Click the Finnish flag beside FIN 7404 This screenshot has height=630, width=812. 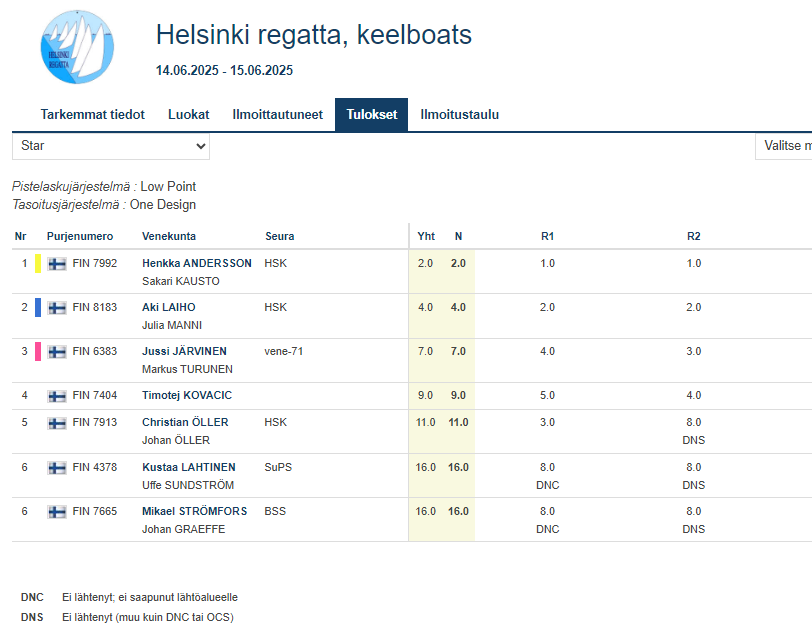(x=57, y=396)
